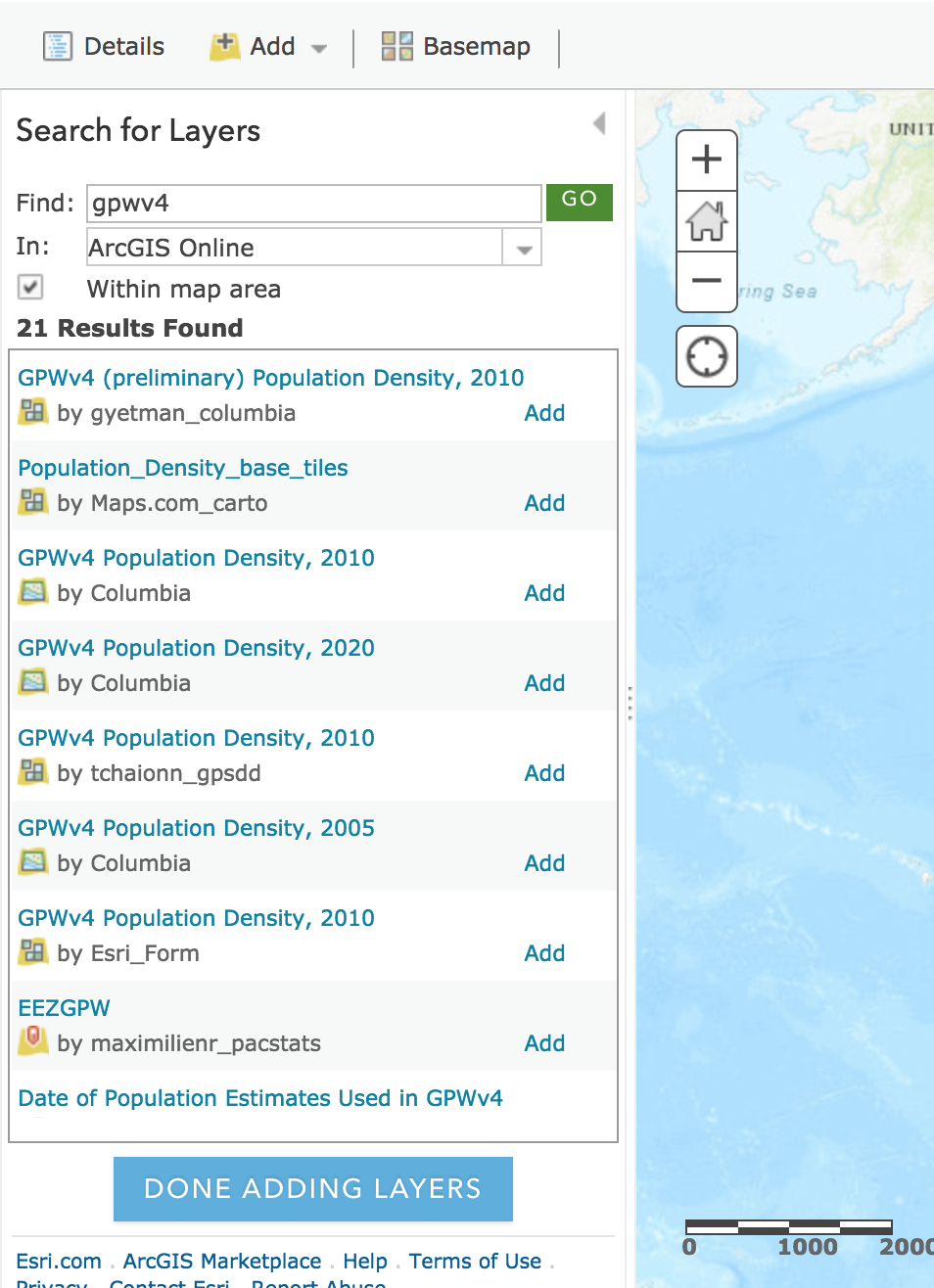This screenshot has width=934, height=1288.
Task: Open the Add menu
Action: pos(267,46)
